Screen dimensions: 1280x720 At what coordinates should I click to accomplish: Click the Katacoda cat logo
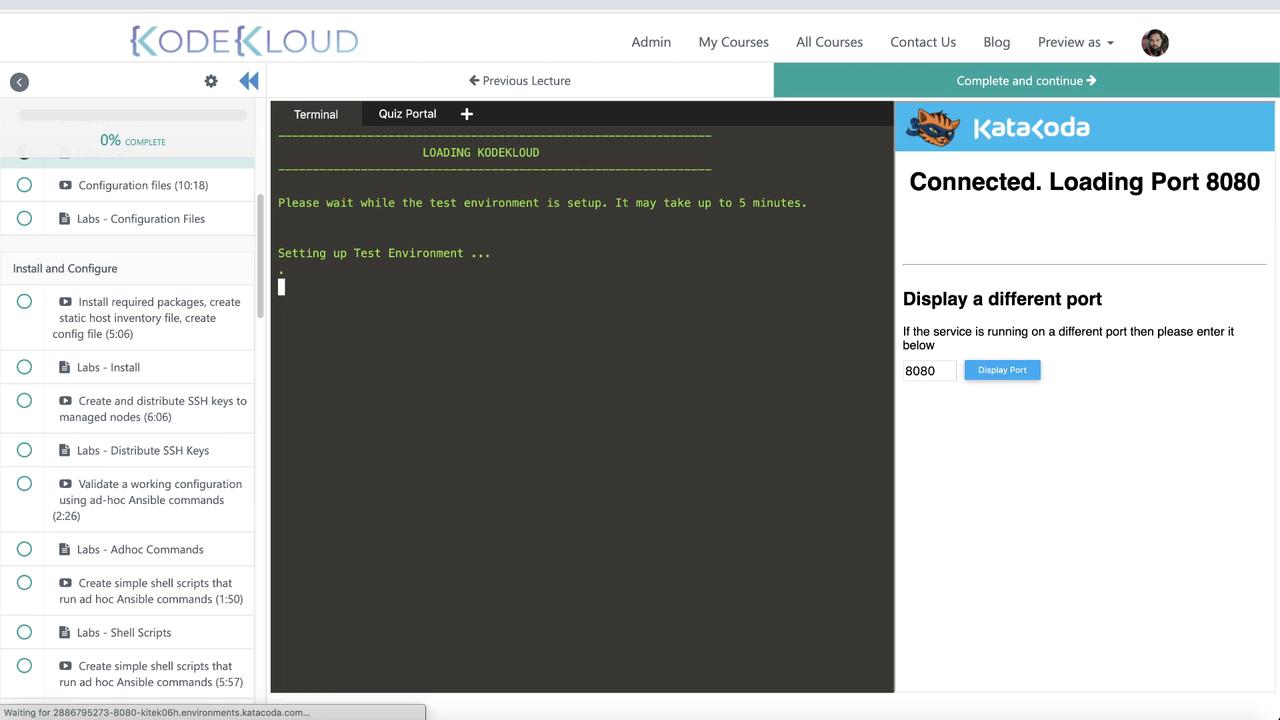coord(932,127)
